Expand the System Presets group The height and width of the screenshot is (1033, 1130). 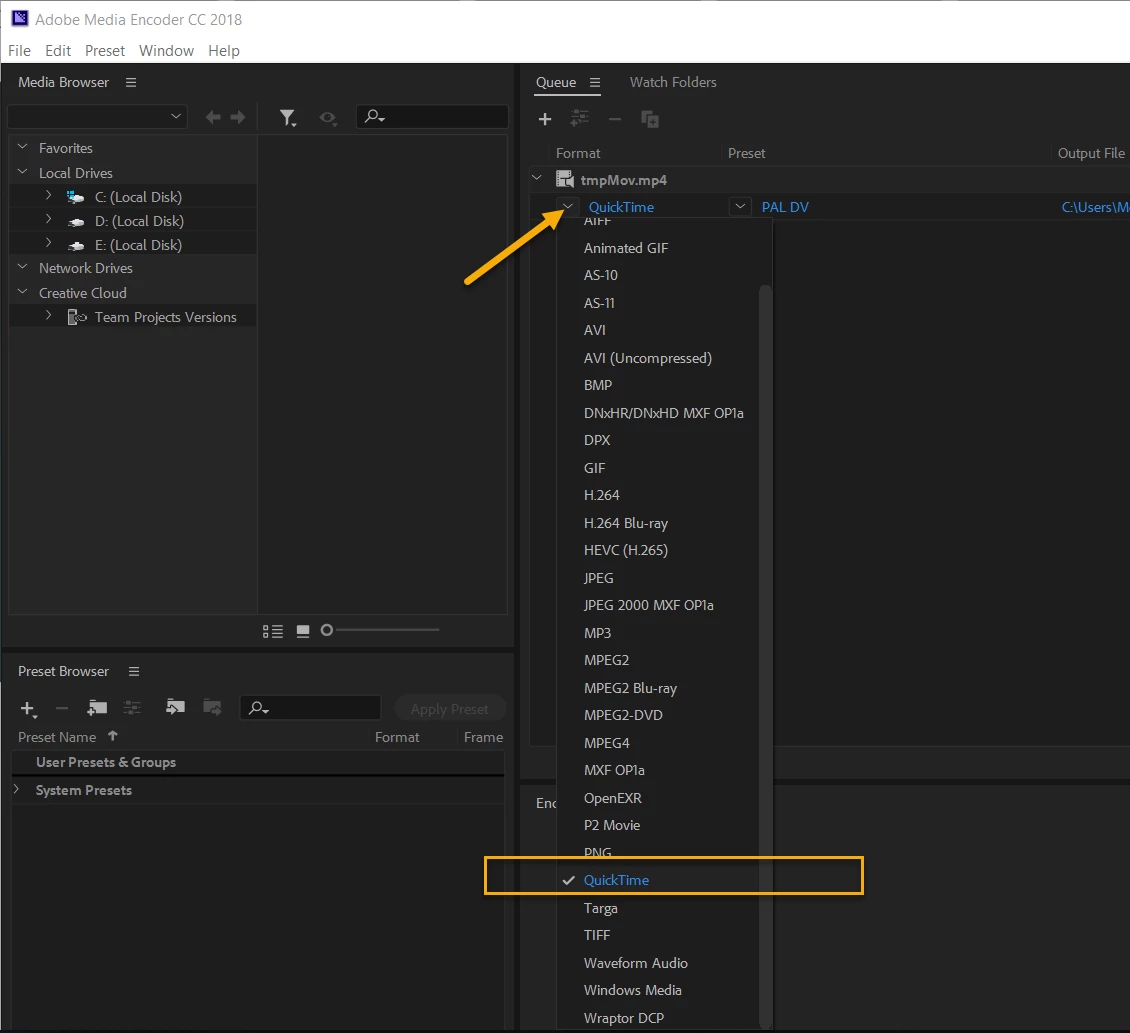[17, 789]
